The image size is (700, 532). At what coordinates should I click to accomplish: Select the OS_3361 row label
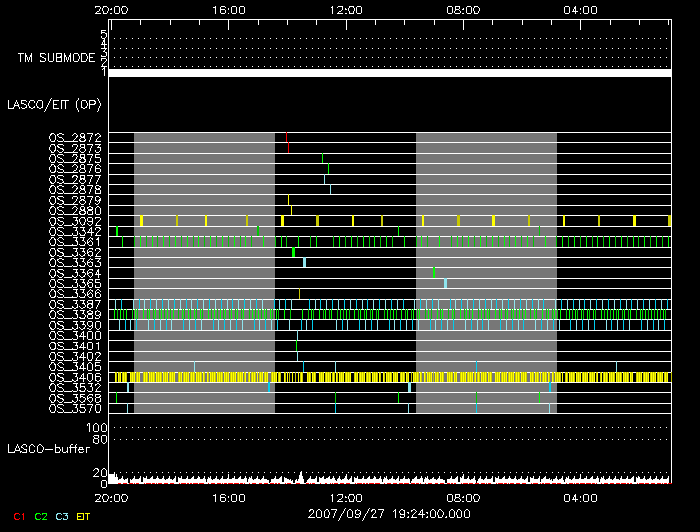click(75, 241)
